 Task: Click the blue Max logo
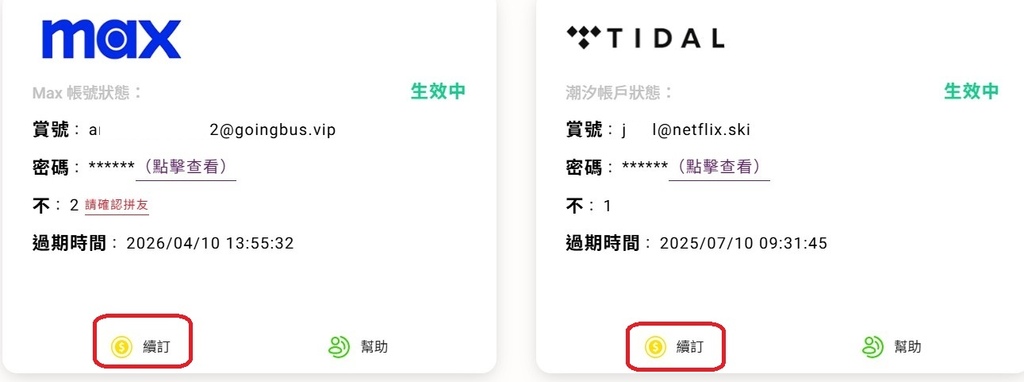pos(111,39)
